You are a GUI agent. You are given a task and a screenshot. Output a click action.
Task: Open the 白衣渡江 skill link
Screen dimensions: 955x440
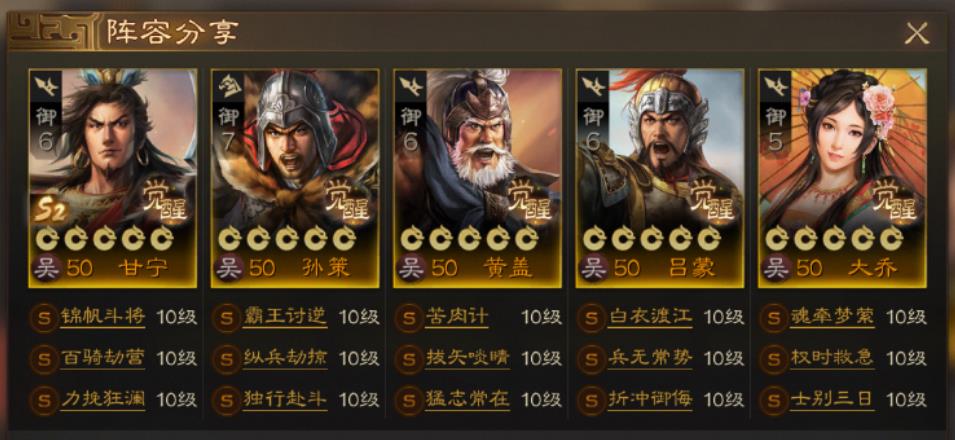(x=650, y=317)
